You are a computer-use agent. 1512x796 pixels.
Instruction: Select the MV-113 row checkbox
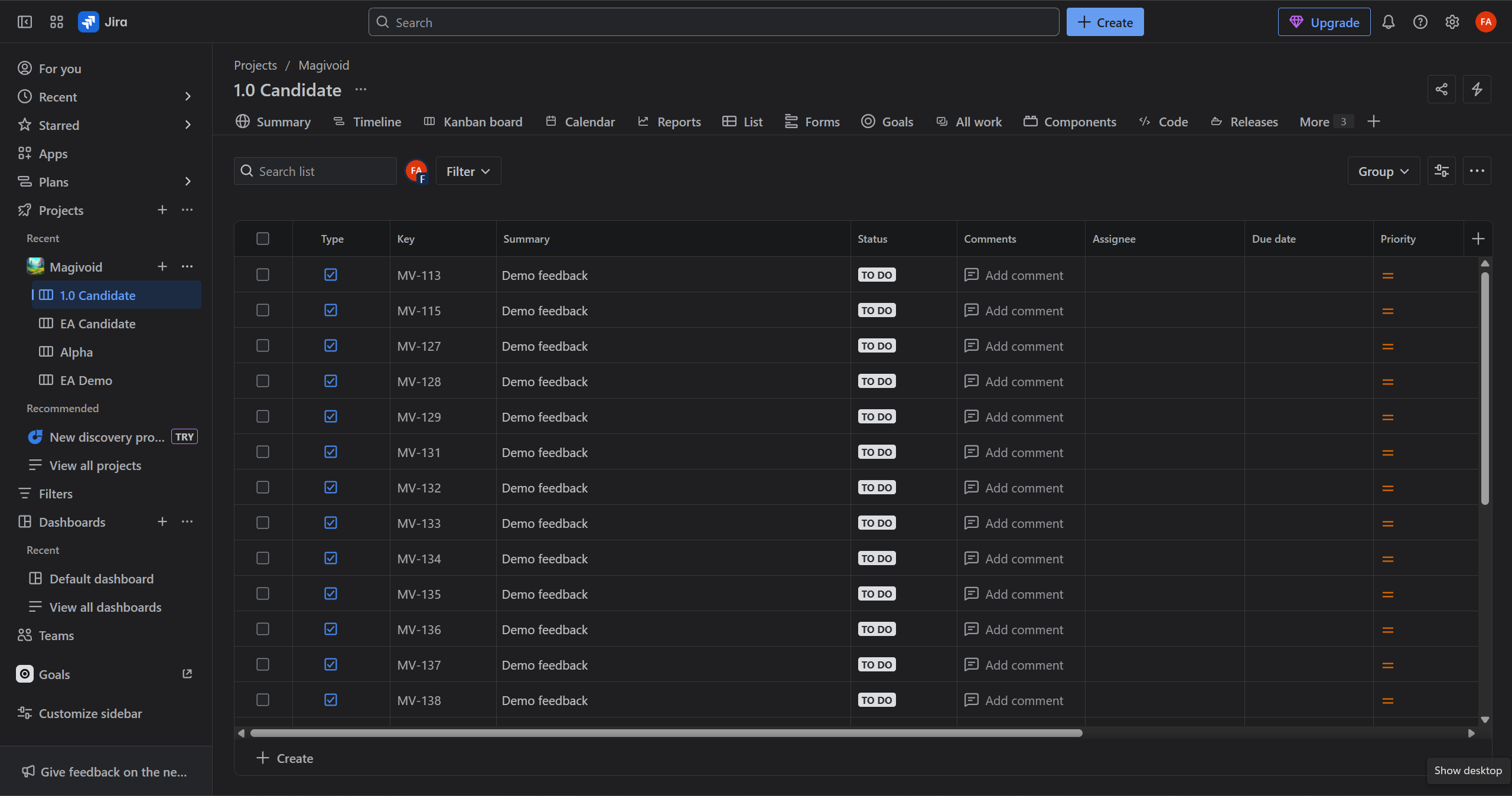point(263,275)
